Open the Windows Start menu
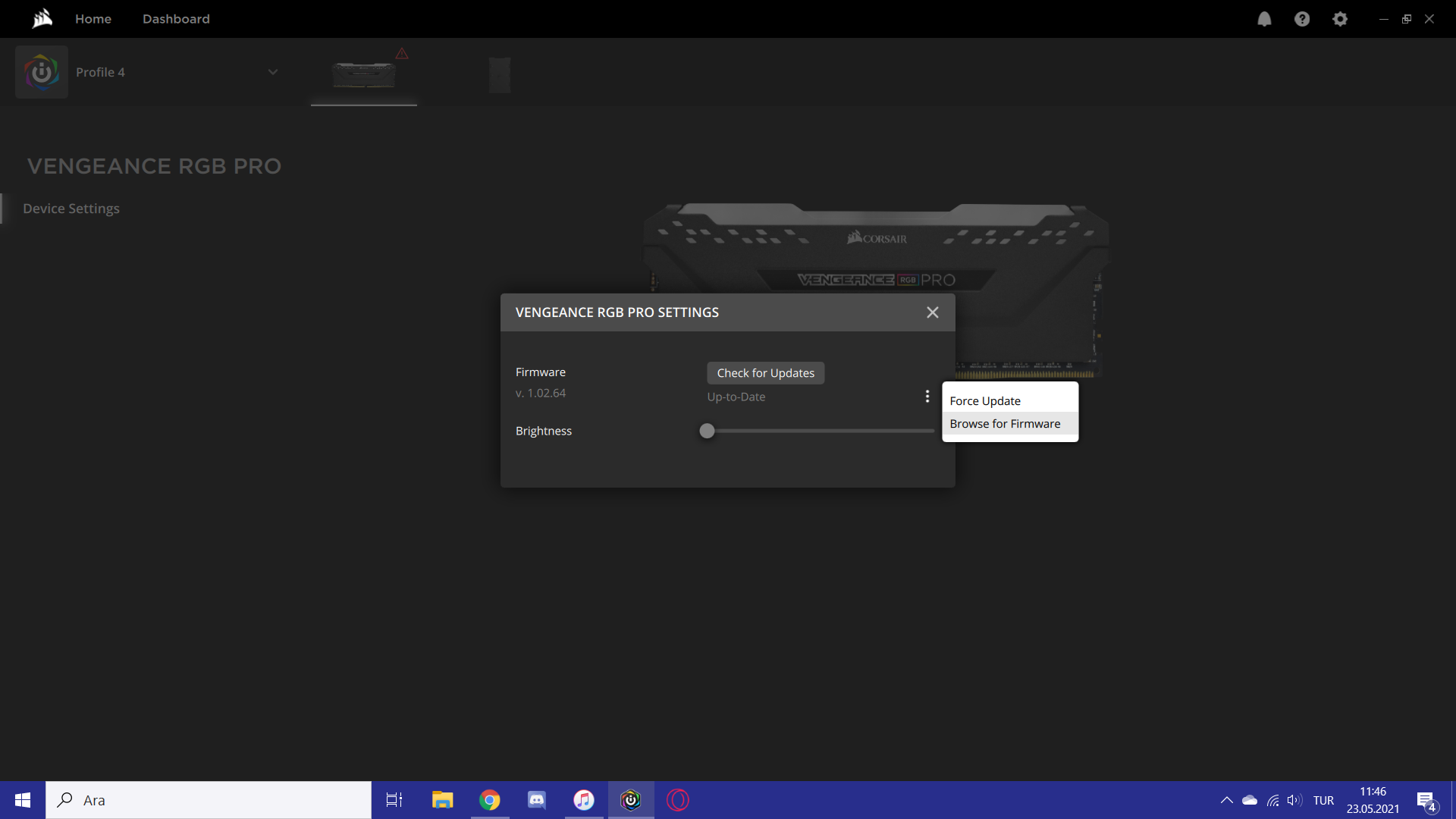The width and height of the screenshot is (1456, 819). coord(23,800)
